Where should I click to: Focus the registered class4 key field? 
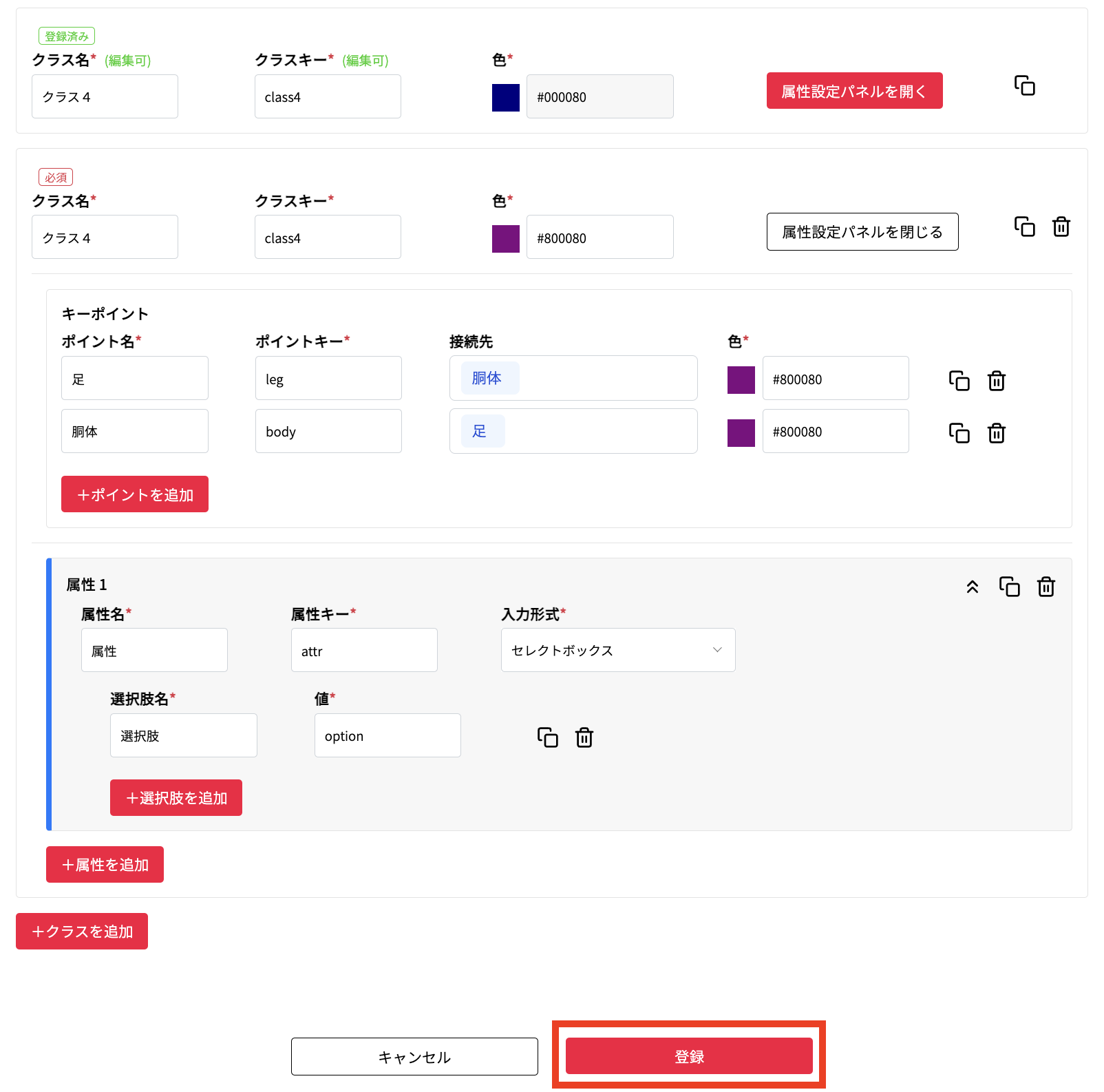[x=328, y=96]
